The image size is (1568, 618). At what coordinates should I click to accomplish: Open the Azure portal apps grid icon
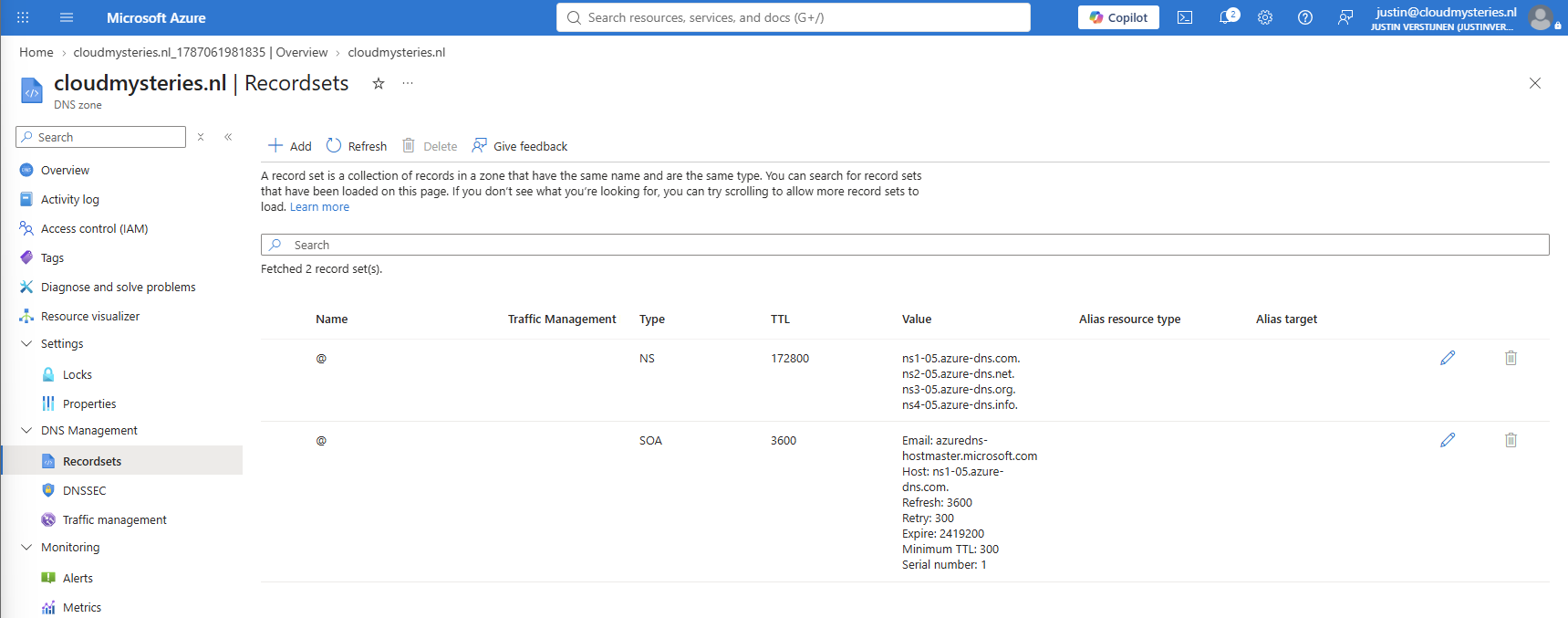pos(23,17)
